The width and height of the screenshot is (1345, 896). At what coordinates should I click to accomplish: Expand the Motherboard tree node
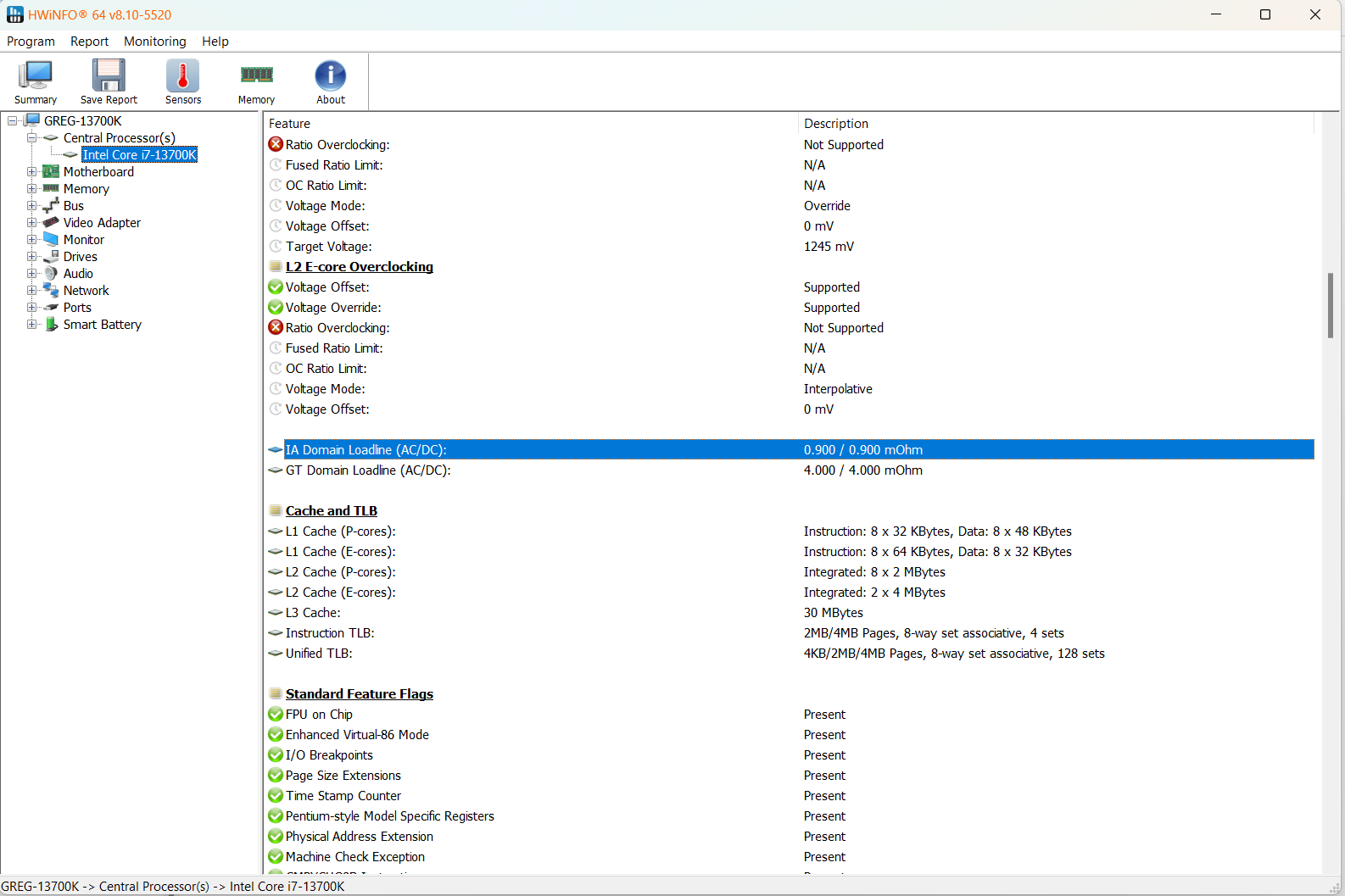[31, 171]
